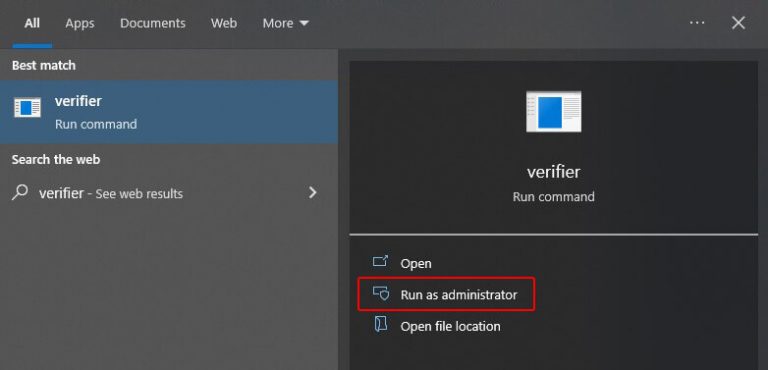This screenshot has height=370, width=768.
Task: Click the Run command label in preview pane
Action: pyautogui.click(x=553, y=197)
